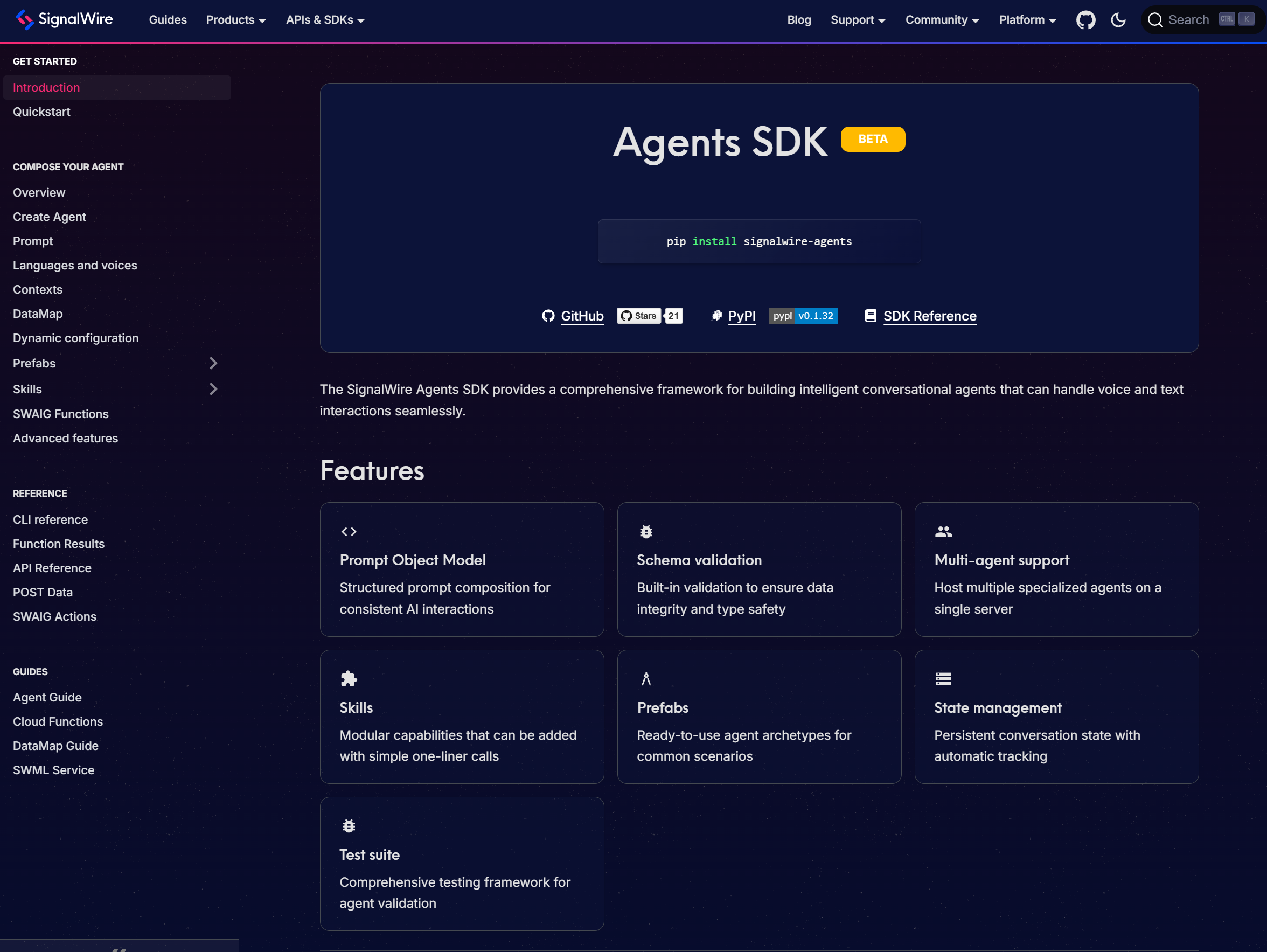Click the GitHub octocat icon beside GitHub link
The height and width of the screenshot is (952, 1267).
pyautogui.click(x=548, y=316)
